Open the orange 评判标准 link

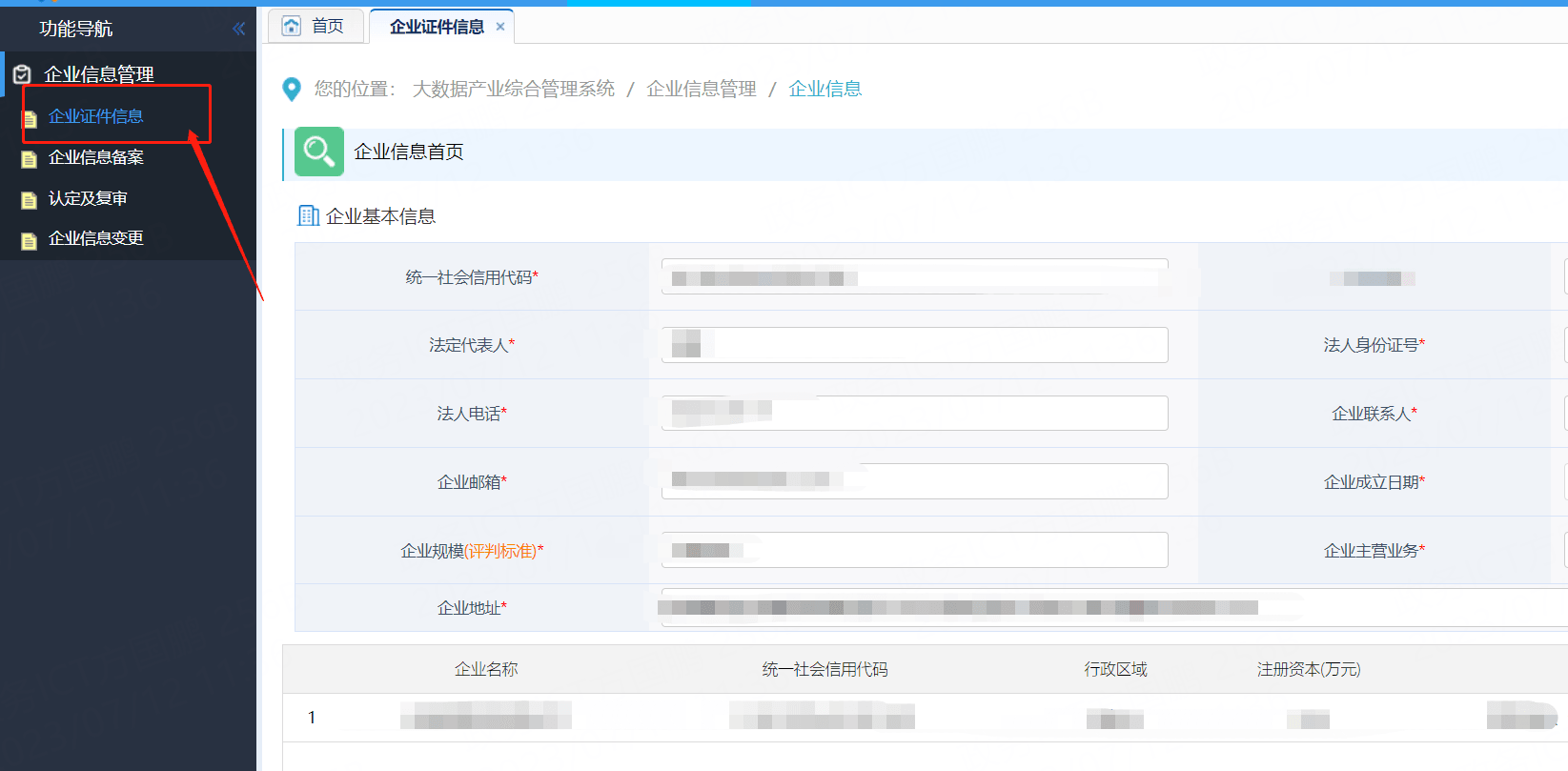pos(501,551)
